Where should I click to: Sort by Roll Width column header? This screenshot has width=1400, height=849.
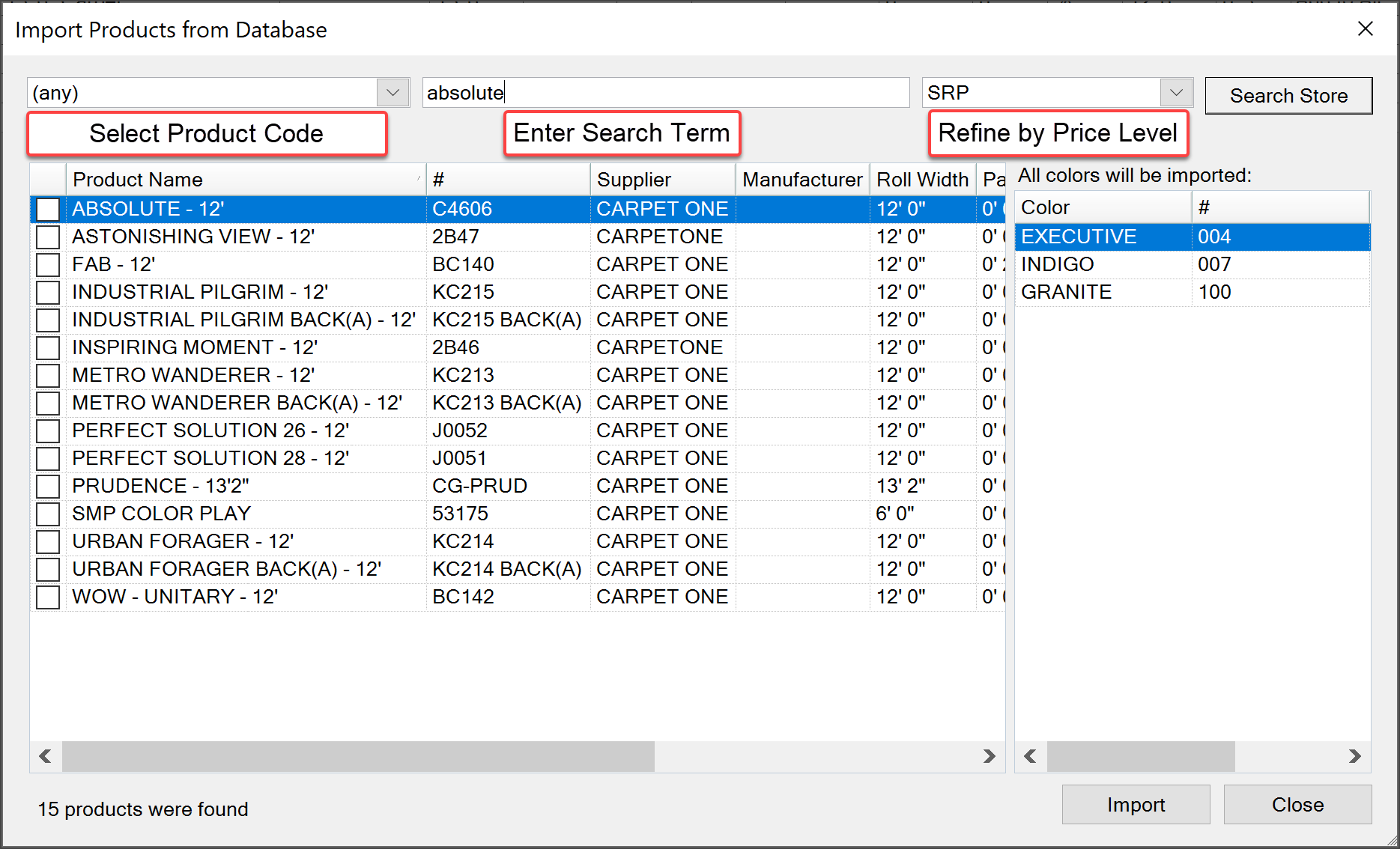pos(923,180)
